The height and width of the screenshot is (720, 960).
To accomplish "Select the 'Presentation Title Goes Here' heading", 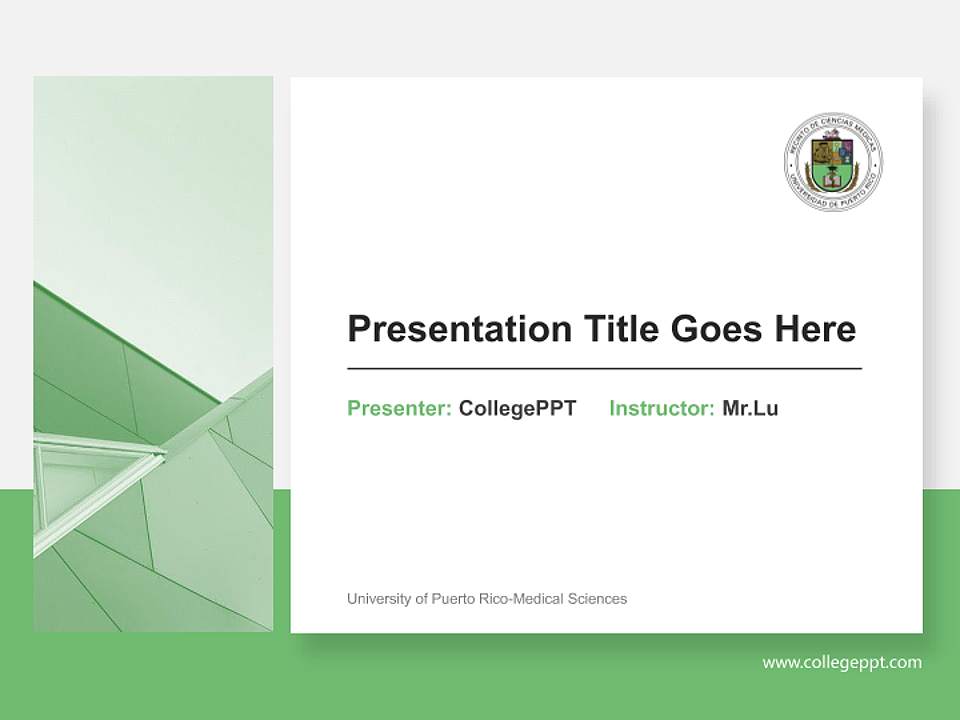I will point(602,329).
